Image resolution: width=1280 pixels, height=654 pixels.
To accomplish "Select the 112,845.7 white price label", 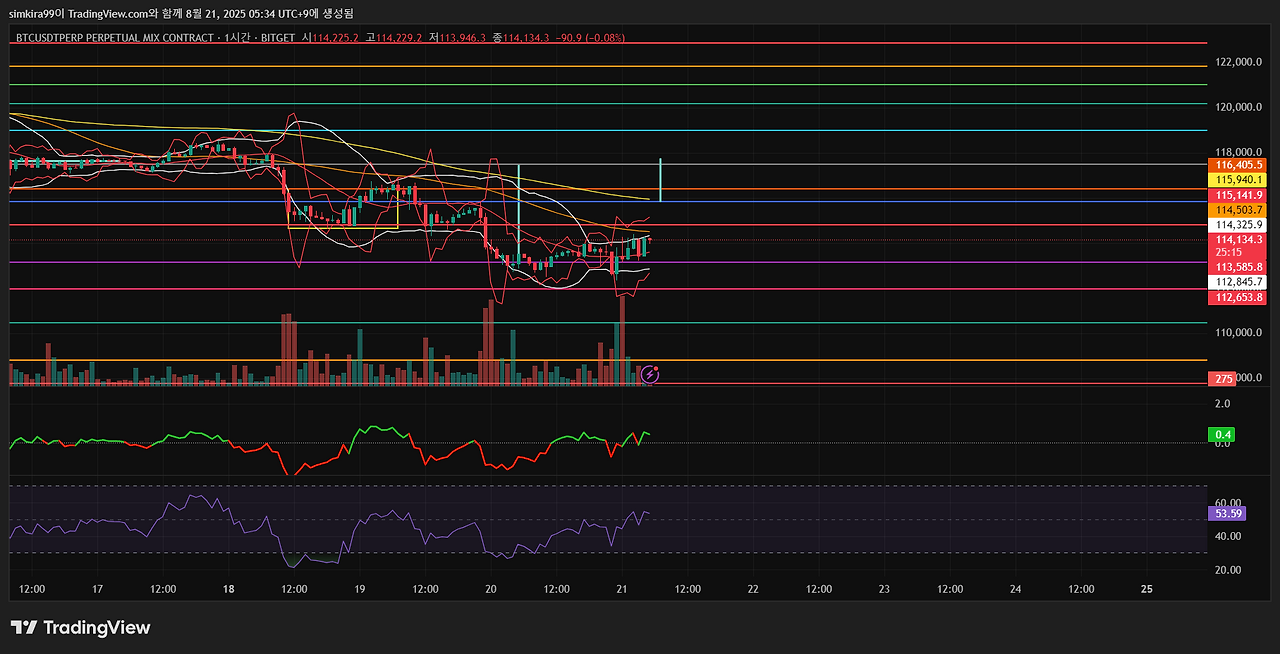I will click(x=1239, y=282).
